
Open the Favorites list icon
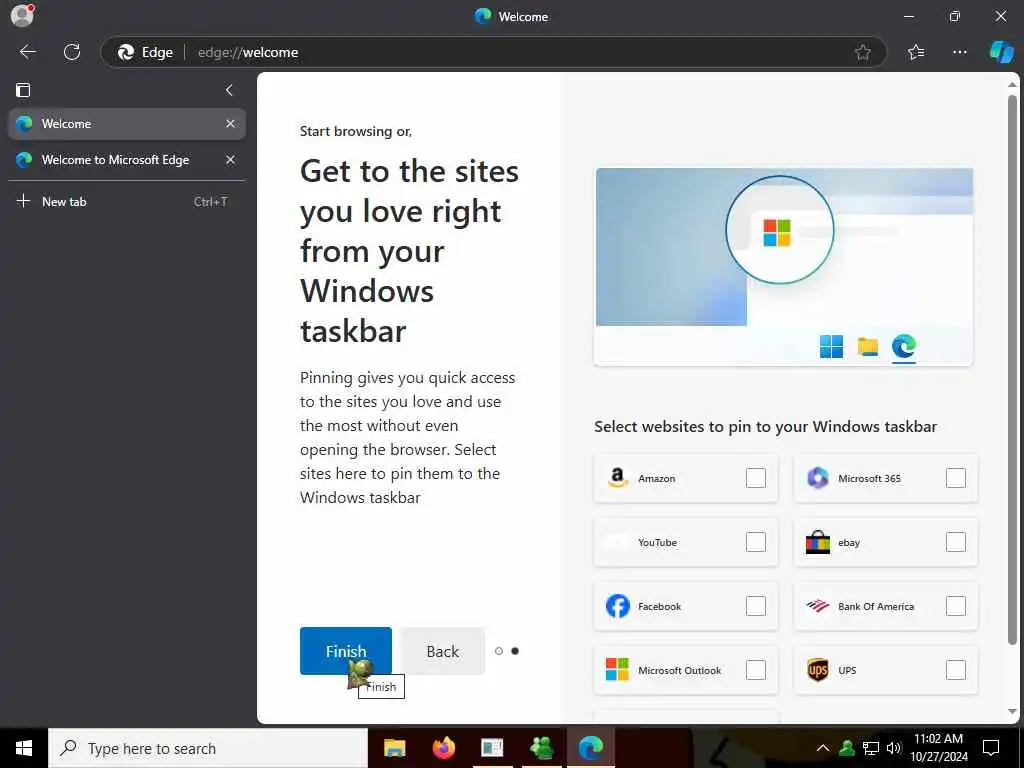[x=916, y=52]
